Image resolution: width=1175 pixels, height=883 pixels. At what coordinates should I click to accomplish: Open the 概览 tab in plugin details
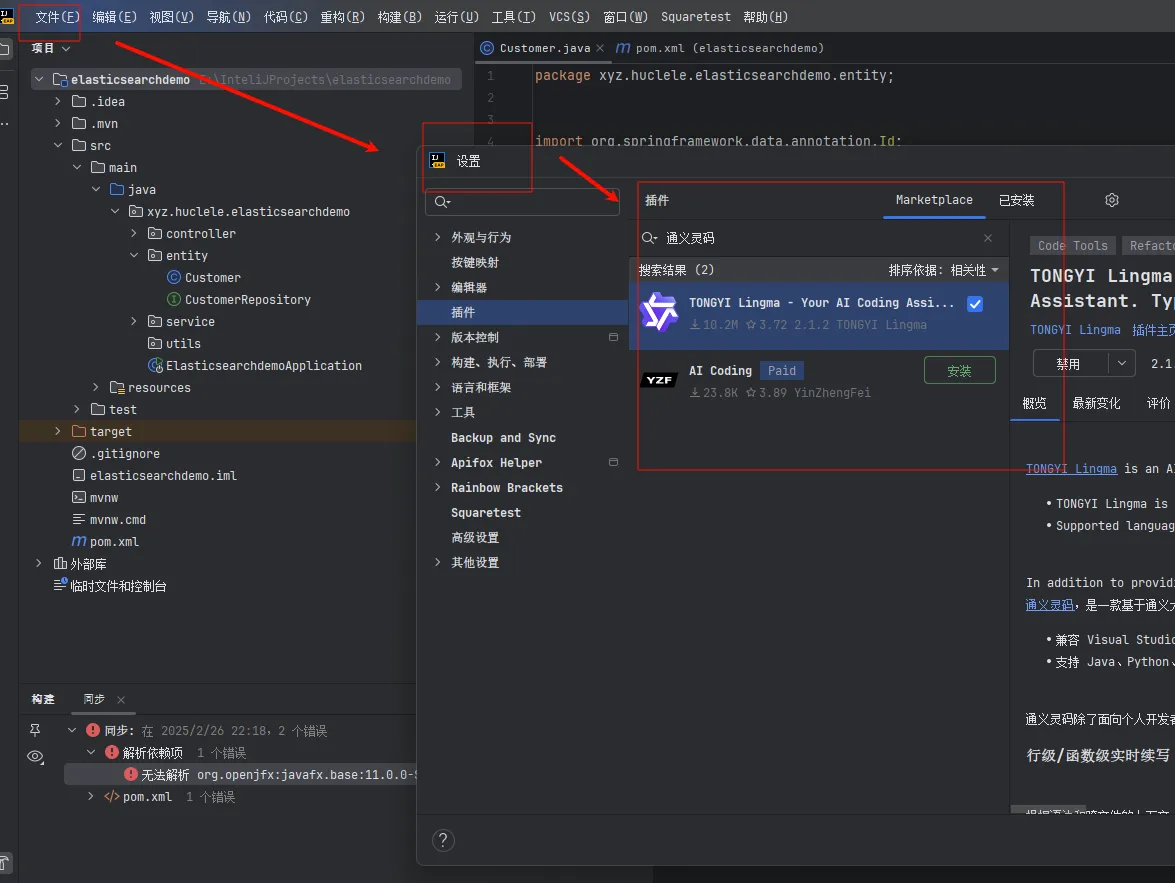[1034, 403]
